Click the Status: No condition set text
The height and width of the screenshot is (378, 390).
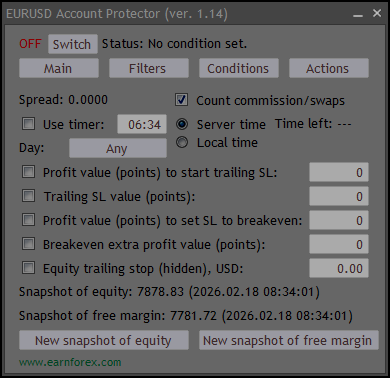pos(174,44)
